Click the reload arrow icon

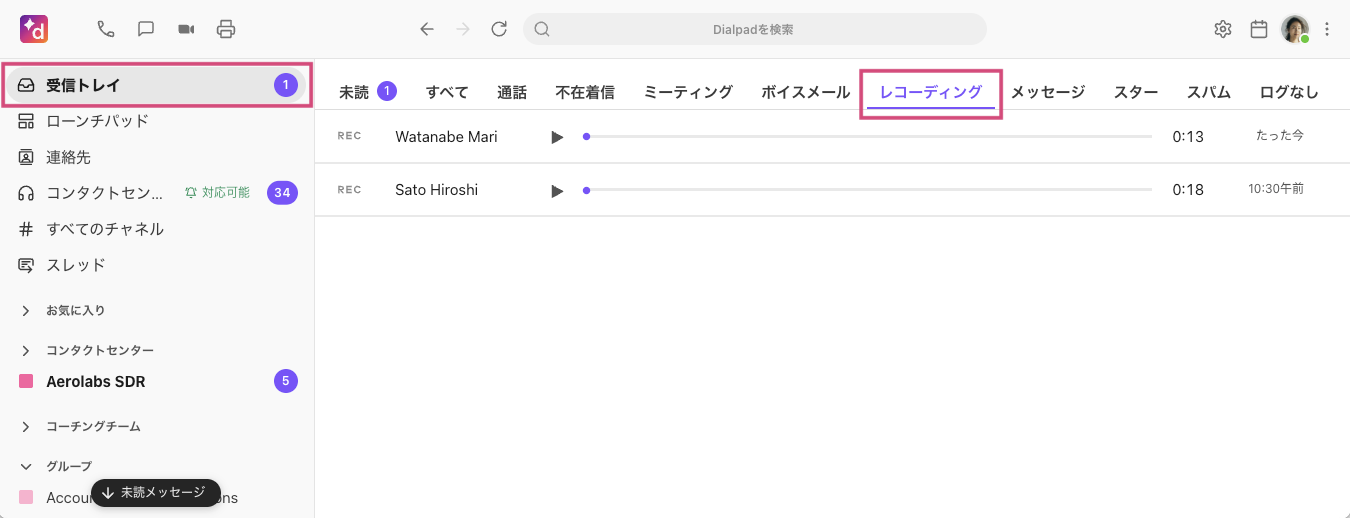[x=499, y=29]
